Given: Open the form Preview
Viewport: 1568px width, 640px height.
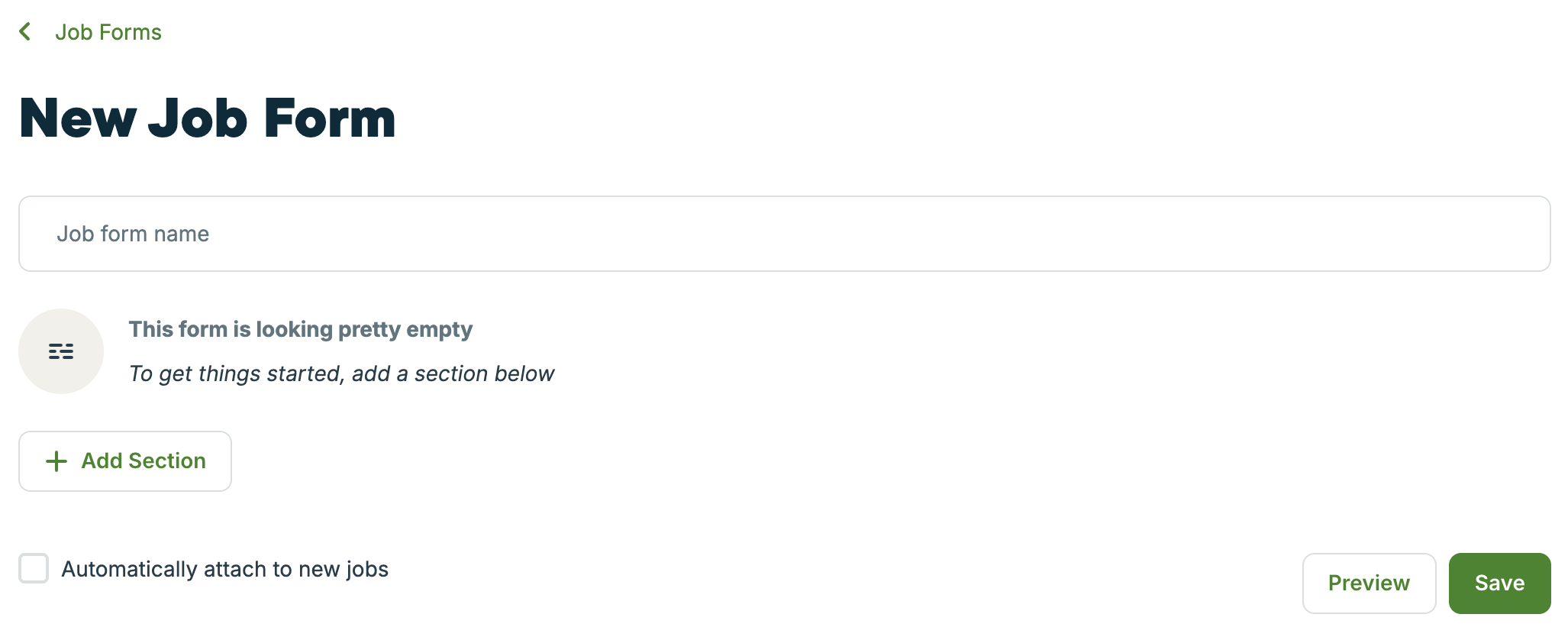Looking at the screenshot, I should point(1368,583).
